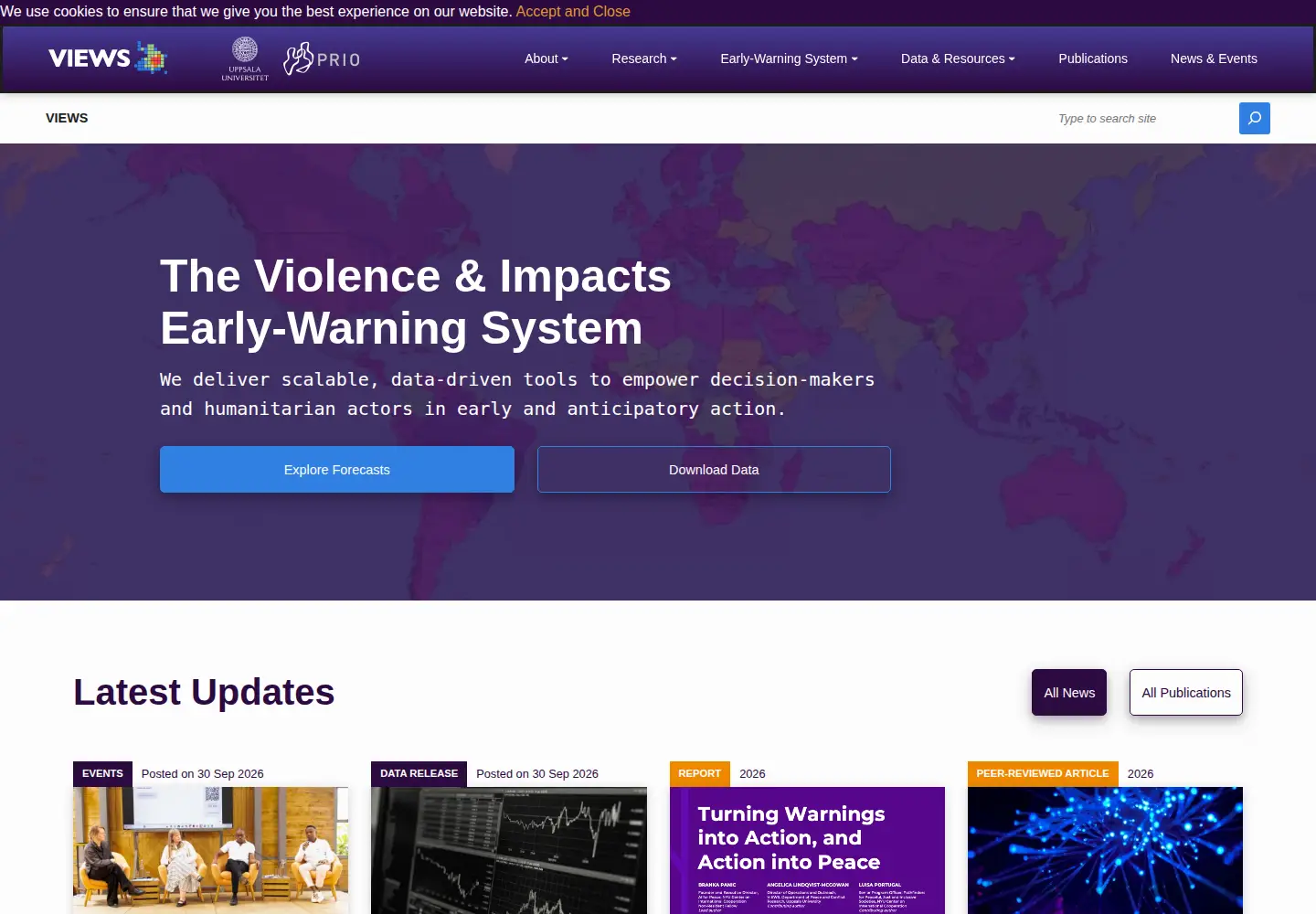Open the News & Events page
Viewport: 1316px width, 914px height.
pyautogui.click(x=1214, y=58)
